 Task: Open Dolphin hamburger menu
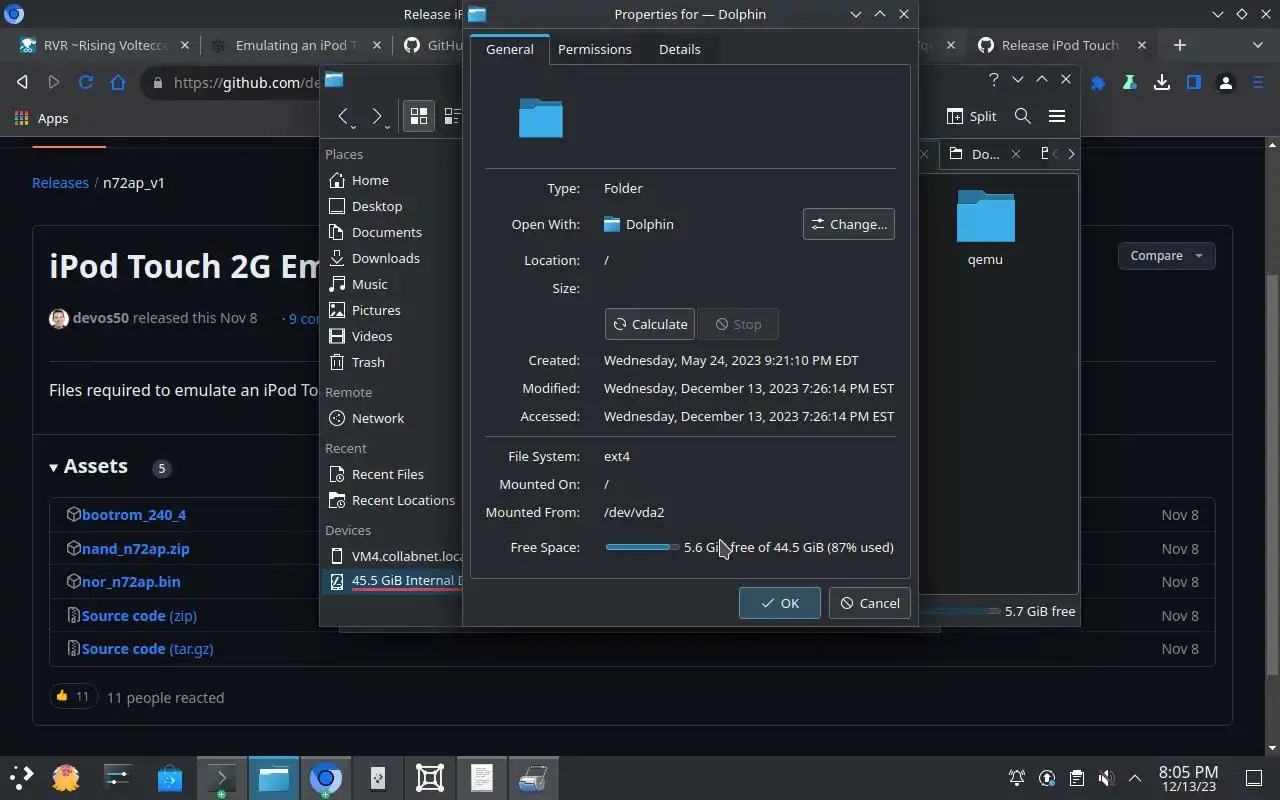tap(1056, 116)
